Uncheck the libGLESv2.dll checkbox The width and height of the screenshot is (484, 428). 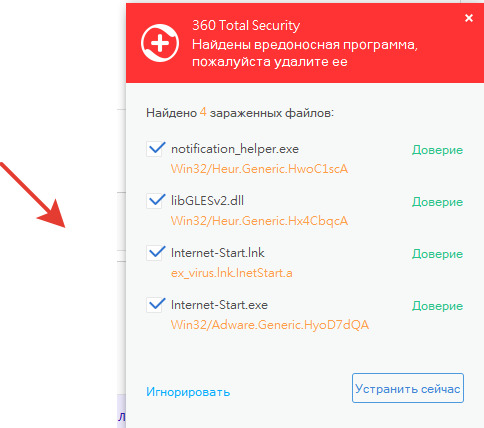(155, 201)
